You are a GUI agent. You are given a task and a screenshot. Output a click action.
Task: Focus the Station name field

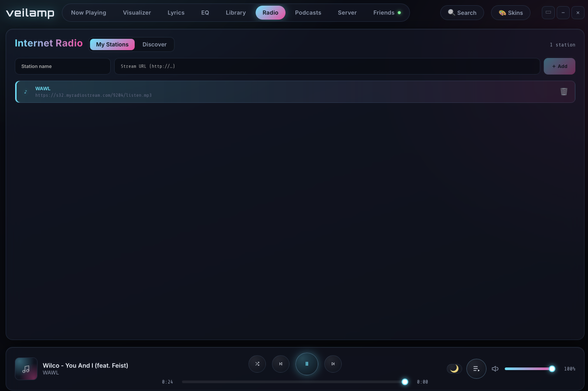[x=63, y=66]
